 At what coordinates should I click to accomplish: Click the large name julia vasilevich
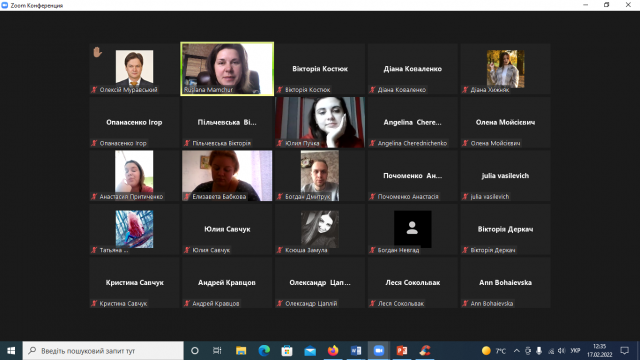click(x=505, y=176)
